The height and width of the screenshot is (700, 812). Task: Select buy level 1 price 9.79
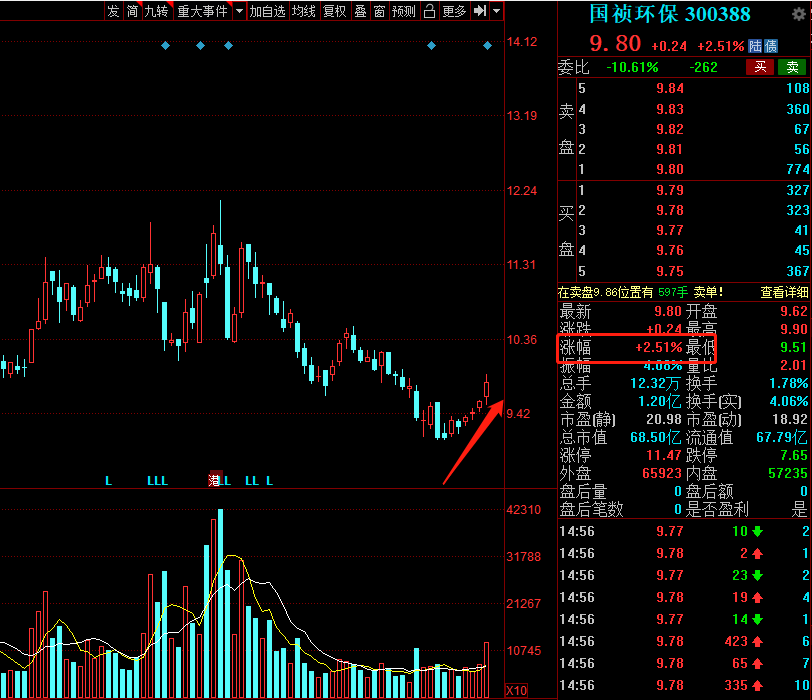pyautogui.click(x=670, y=190)
